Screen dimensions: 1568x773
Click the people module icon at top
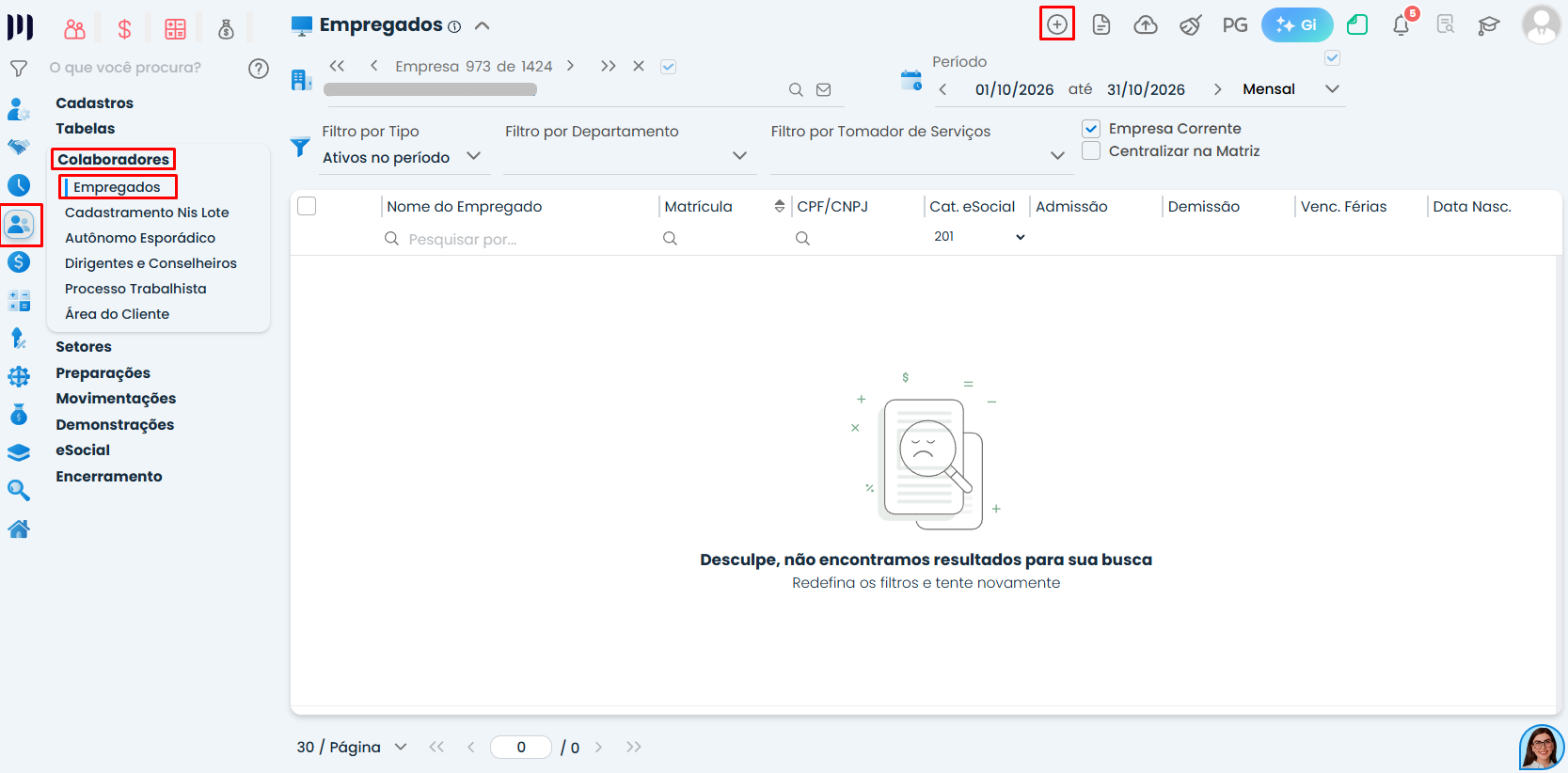tap(74, 29)
